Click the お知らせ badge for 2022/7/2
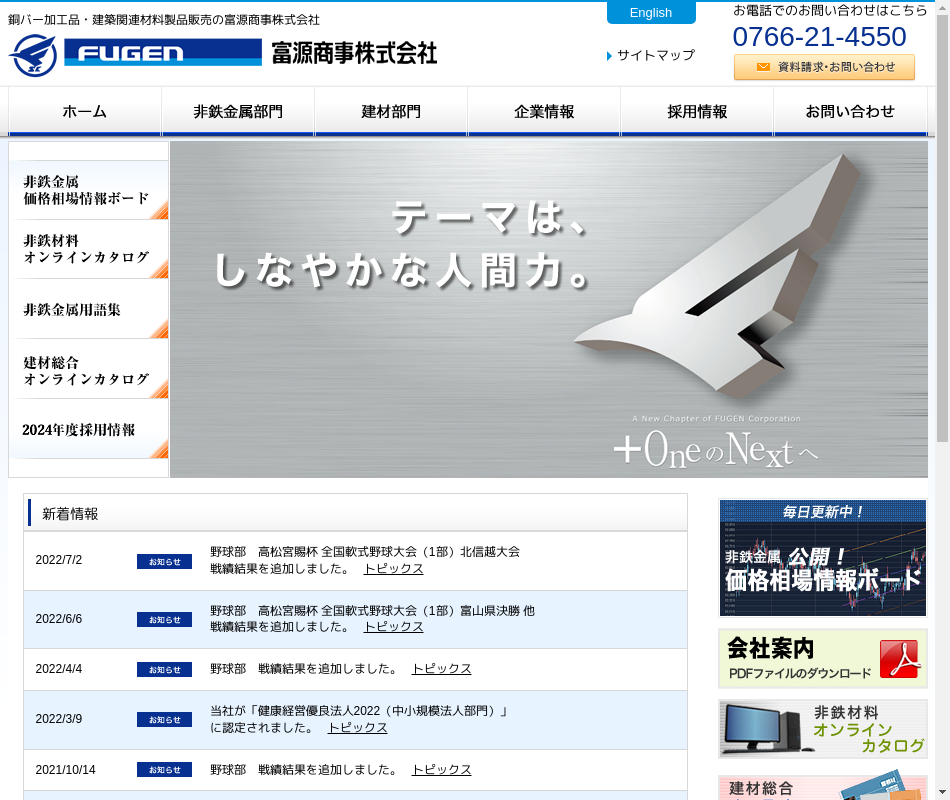 coord(164,561)
